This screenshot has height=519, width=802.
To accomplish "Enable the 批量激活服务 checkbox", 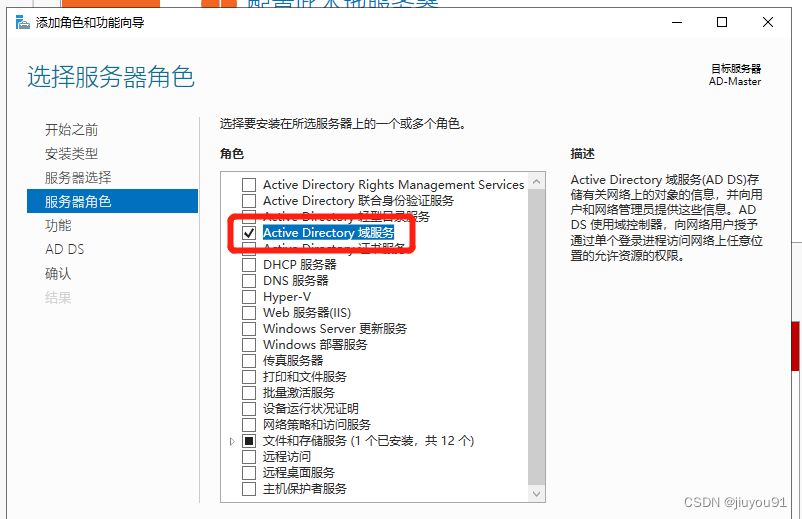I will 249,393.
